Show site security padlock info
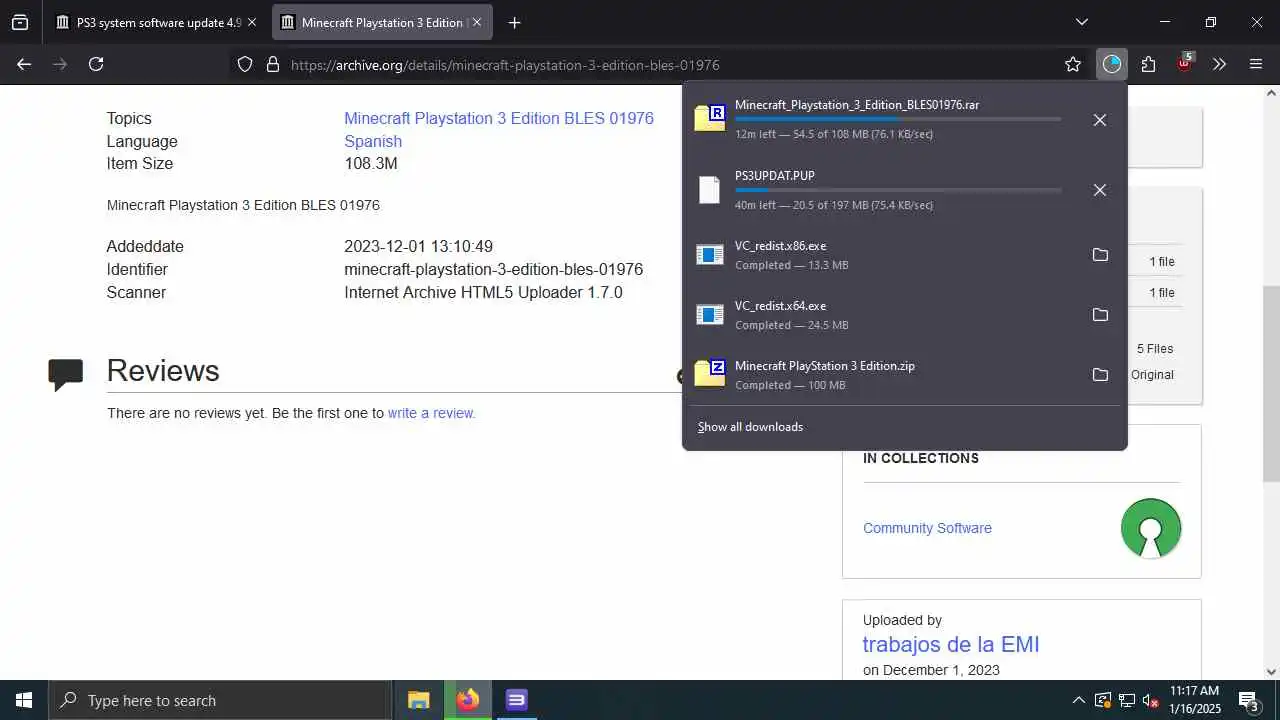This screenshot has height=720, width=1280. [x=272, y=64]
